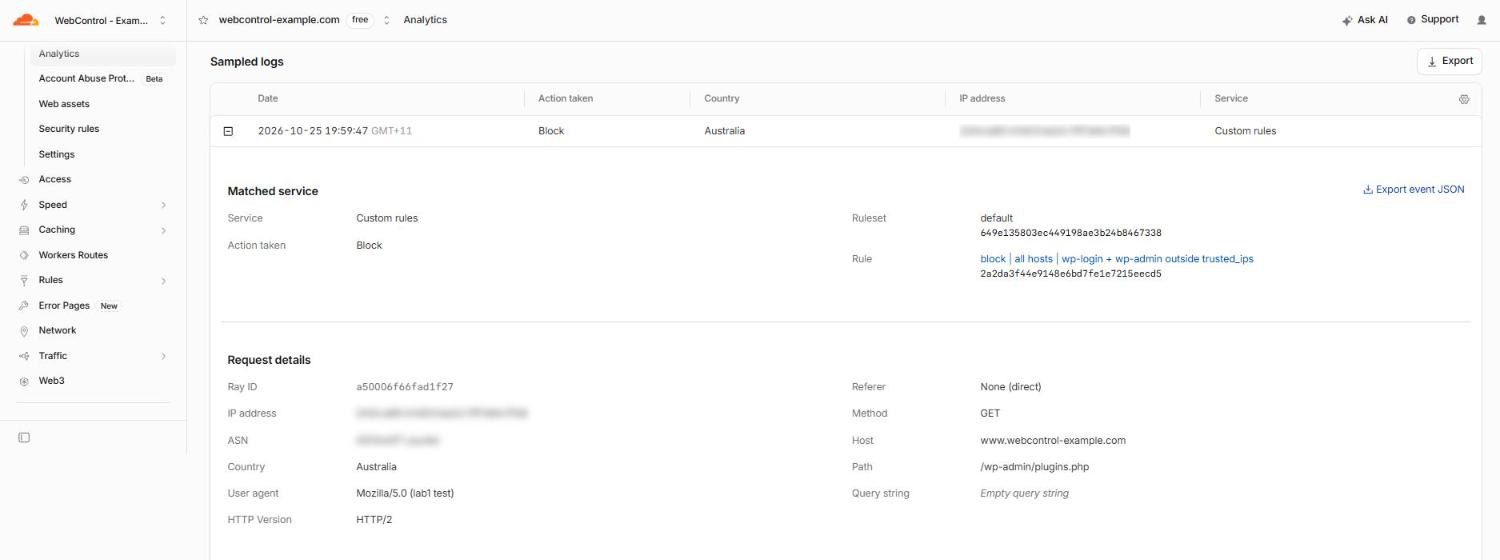The image size is (1500, 560).
Task: Open the Support menu
Action: [1432, 20]
